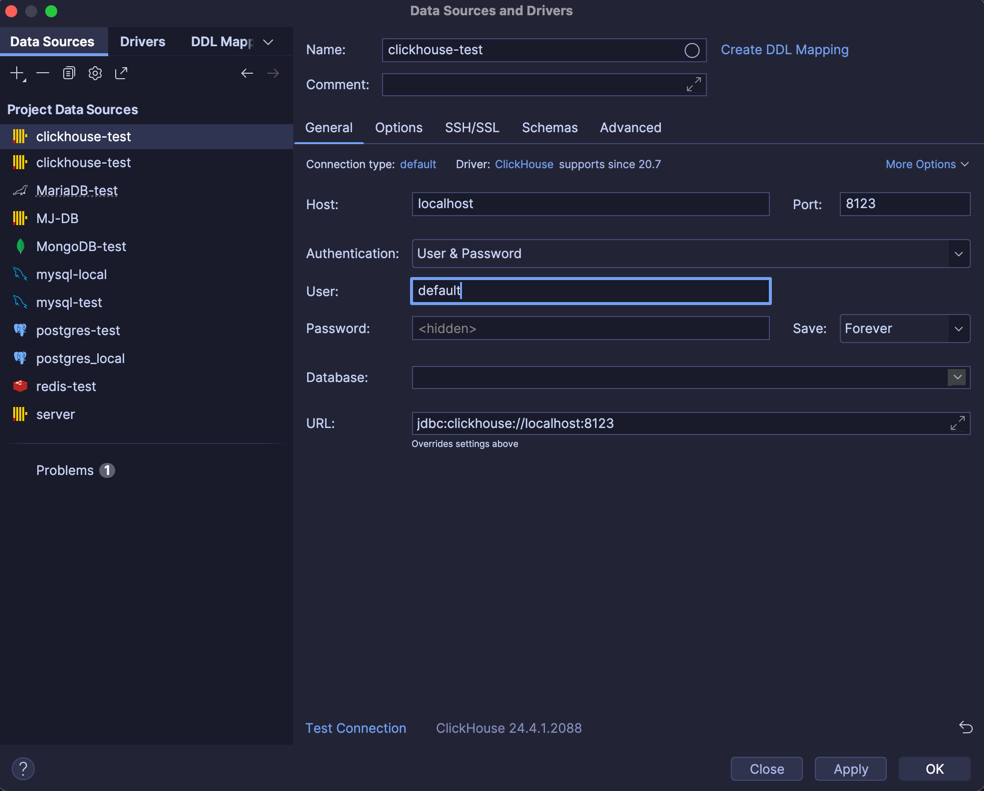This screenshot has height=791, width=984.
Task: Expand the Comment field with expand icon
Action: click(693, 85)
